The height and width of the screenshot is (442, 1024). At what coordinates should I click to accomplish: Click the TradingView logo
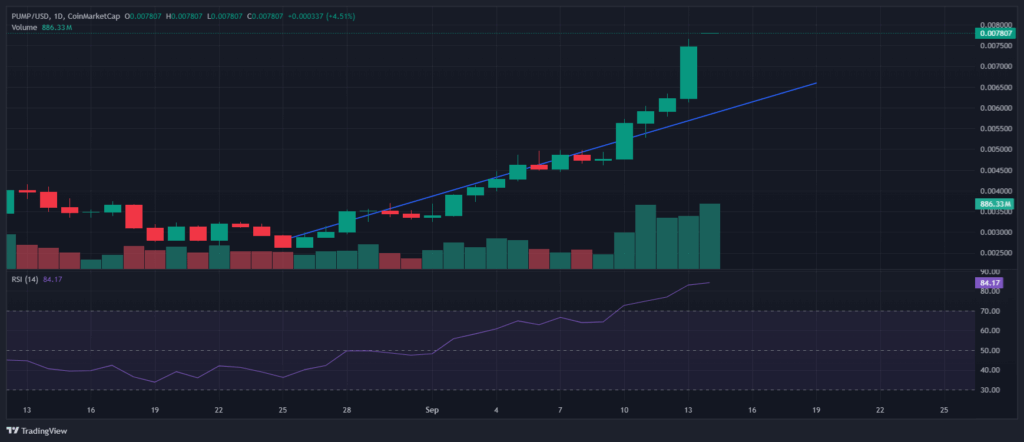pos(37,431)
